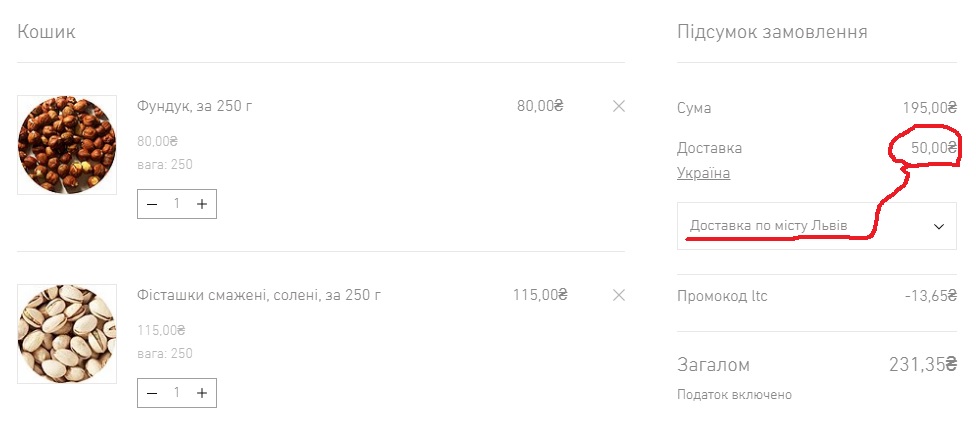The image size is (976, 426).
Task: Decrease Фундук quantity with minus icon
Action: [152, 204]
